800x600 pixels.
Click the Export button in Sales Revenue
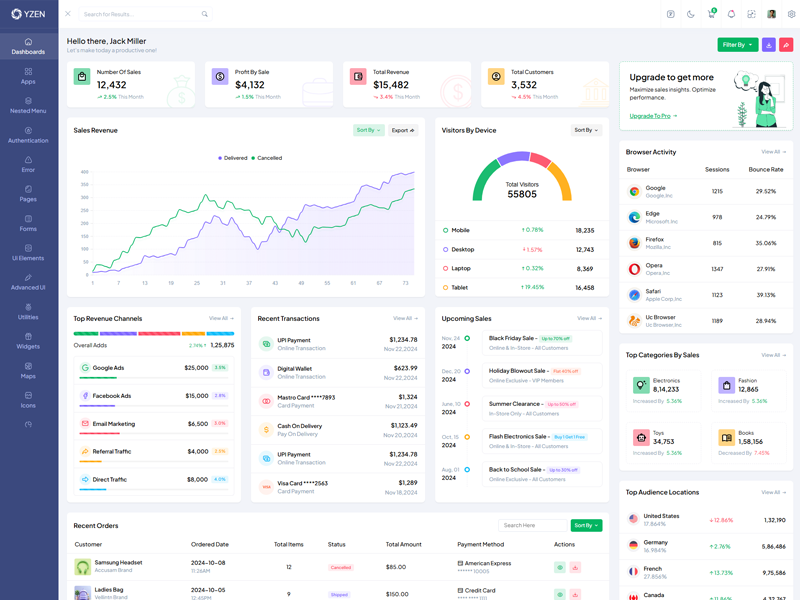pos(403,130)
